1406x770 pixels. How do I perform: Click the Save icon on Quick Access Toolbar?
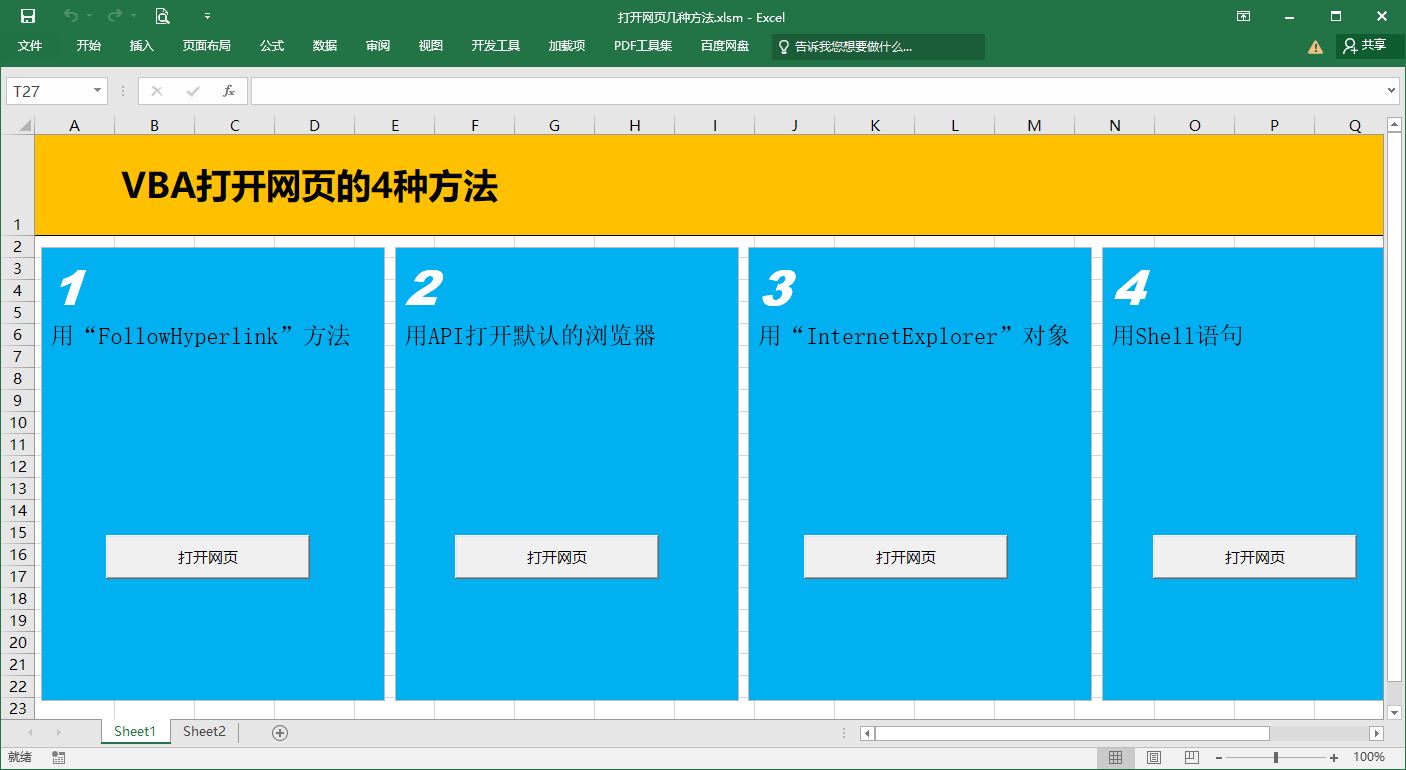tap(27, 17)
